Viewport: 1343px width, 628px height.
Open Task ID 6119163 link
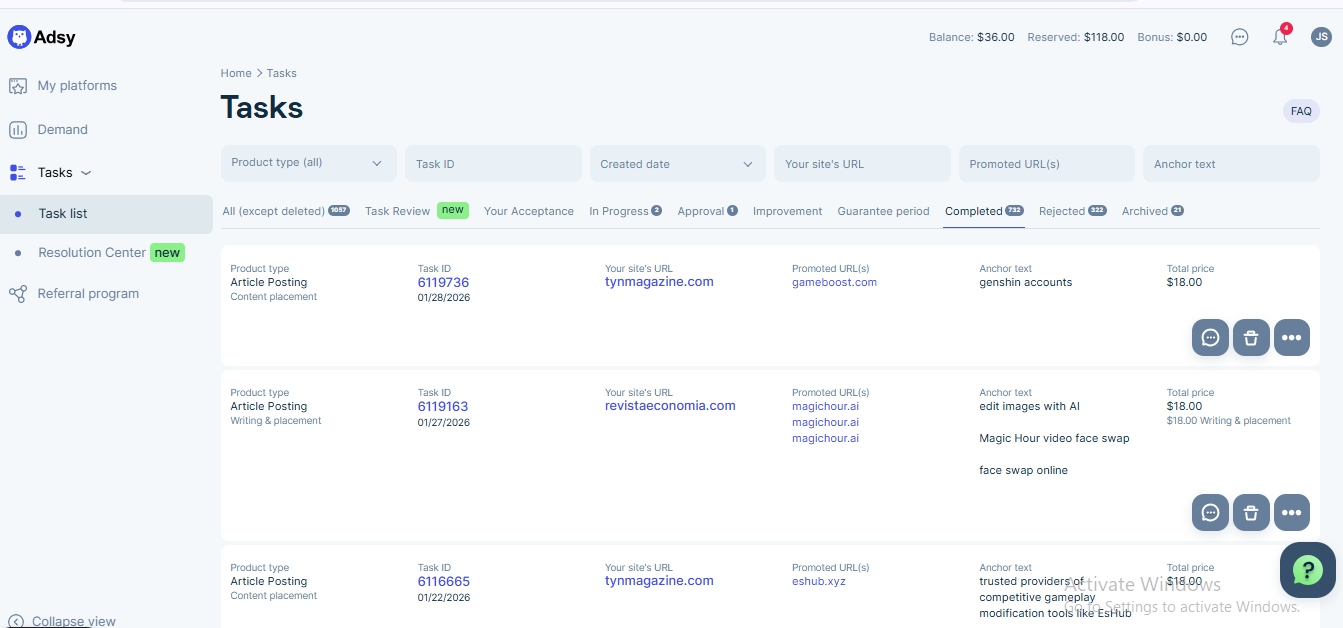(443, 406)
